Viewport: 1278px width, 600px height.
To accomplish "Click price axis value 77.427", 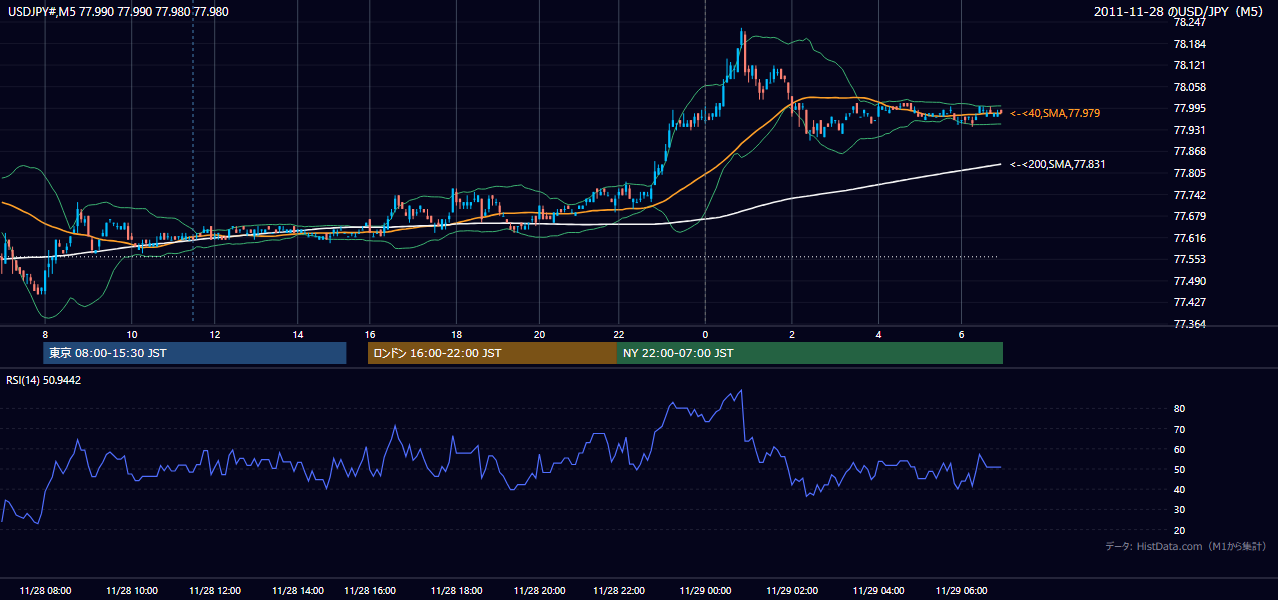I will pyautogui.click(x=1190, y=302).
